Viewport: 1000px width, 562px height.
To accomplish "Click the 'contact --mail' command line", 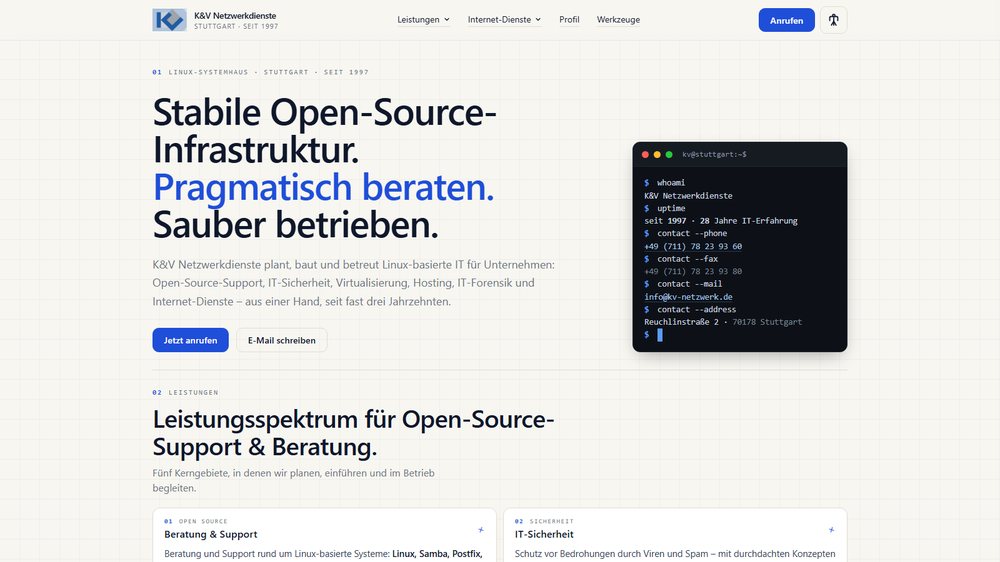I will (683, 284).
